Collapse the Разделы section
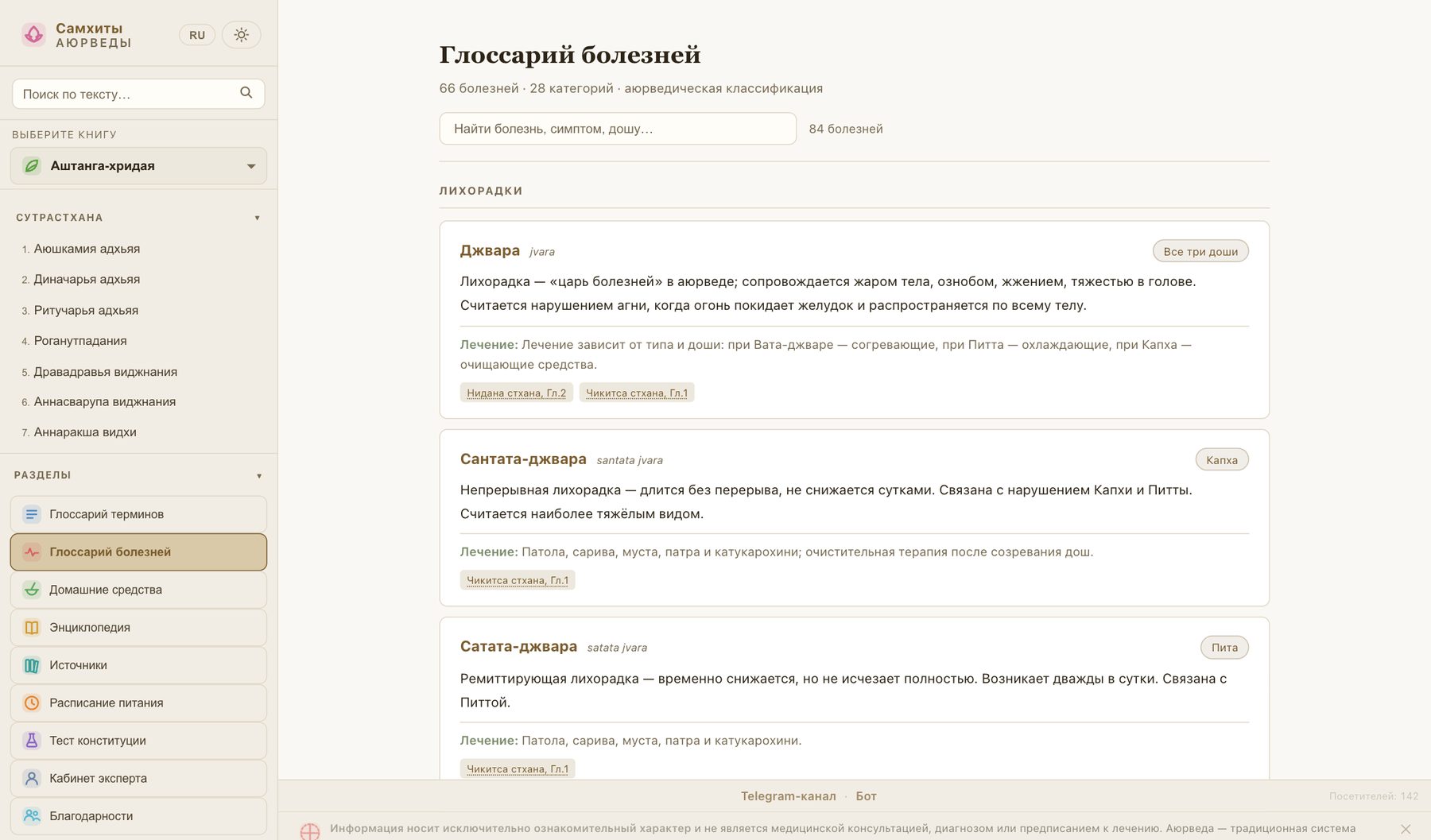The height and width of the screenshot is (840, 1431). coord(138,475)
